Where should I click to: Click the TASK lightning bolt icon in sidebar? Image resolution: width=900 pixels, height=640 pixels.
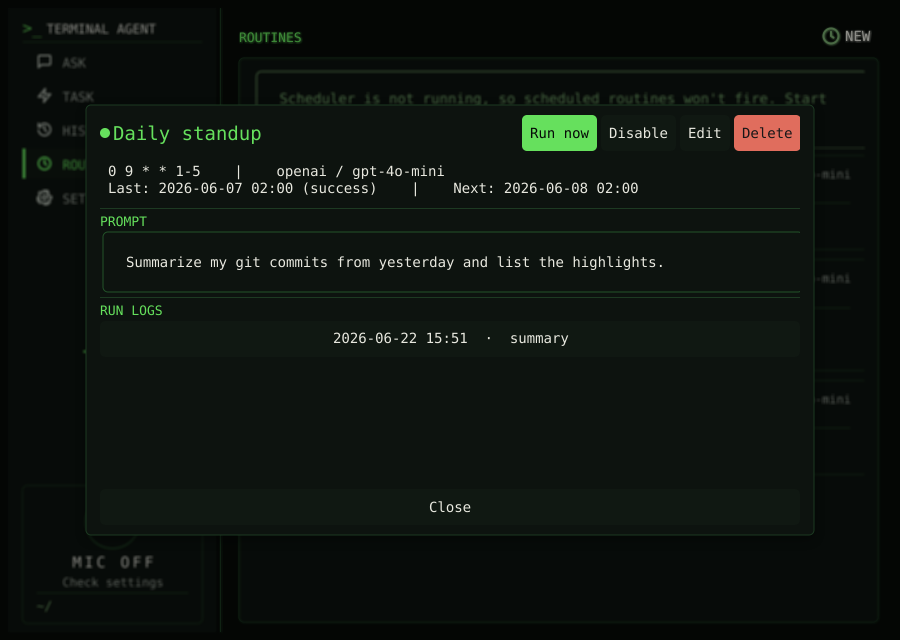click(x=44, y=95)
